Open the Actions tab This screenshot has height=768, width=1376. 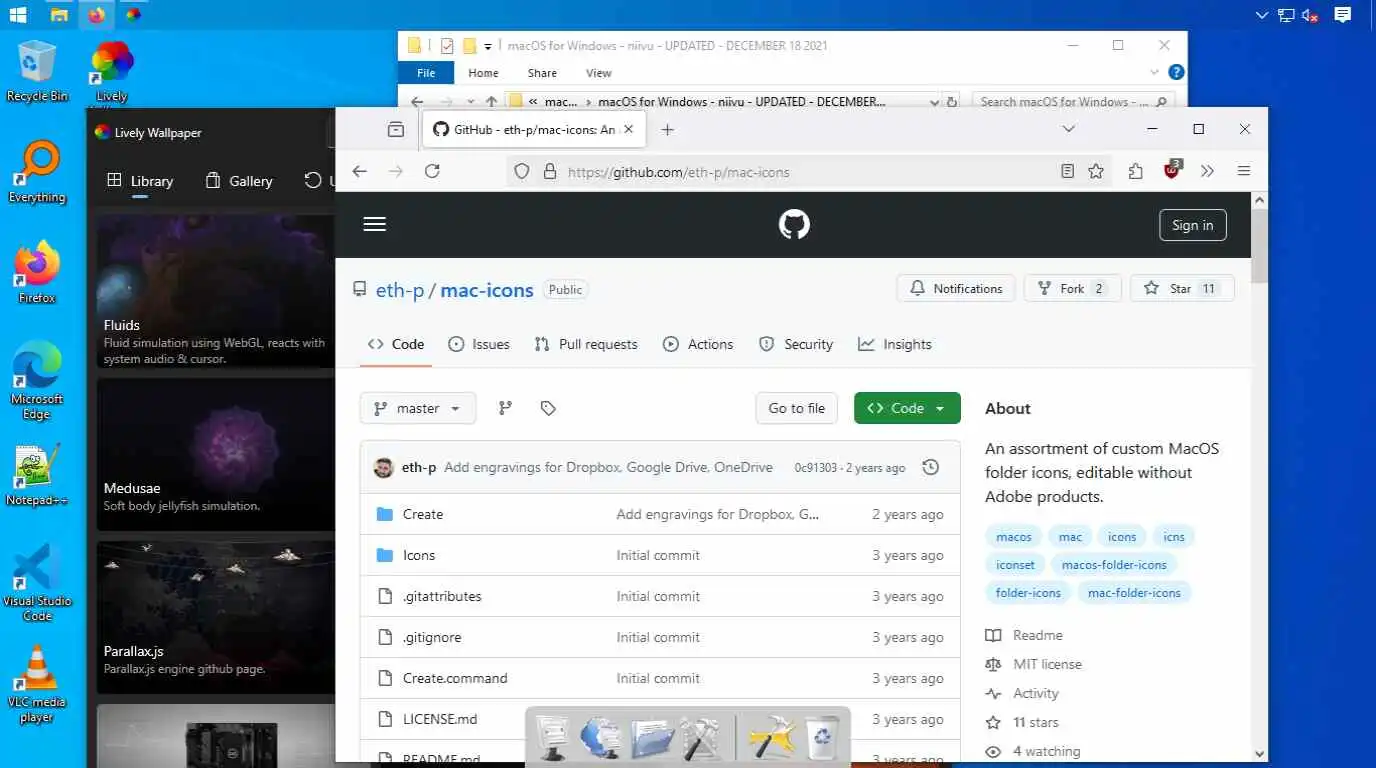click(698, 344)
